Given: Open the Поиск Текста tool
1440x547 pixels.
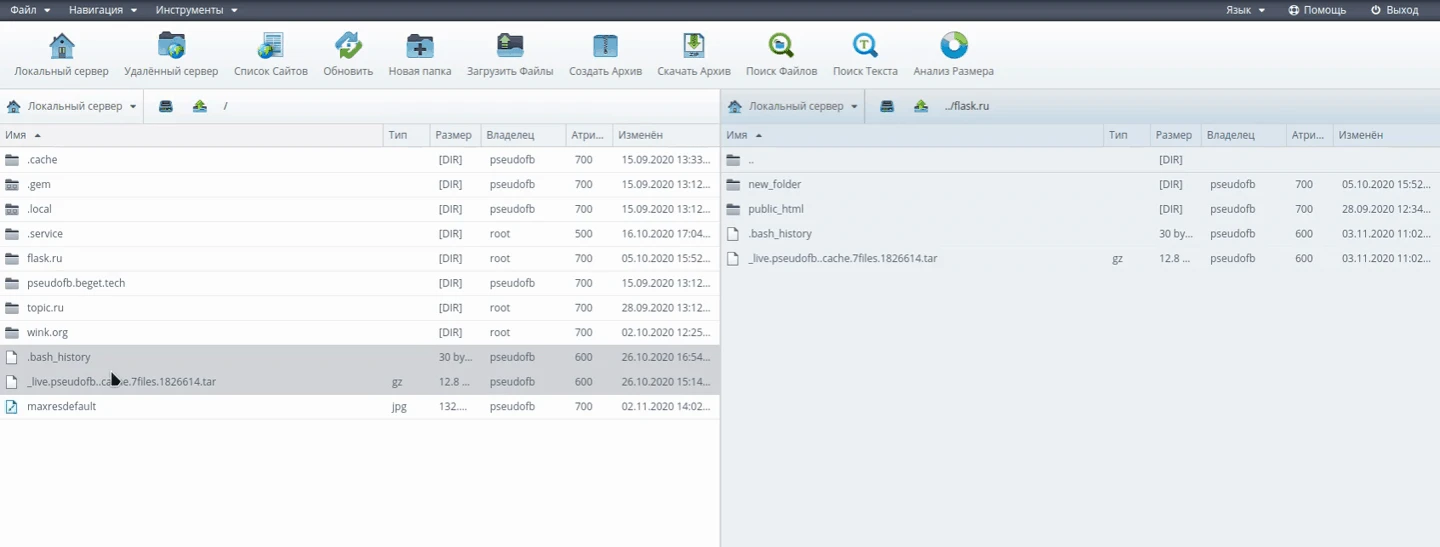Looking at the screenshot, I should [x=865, y=47].
